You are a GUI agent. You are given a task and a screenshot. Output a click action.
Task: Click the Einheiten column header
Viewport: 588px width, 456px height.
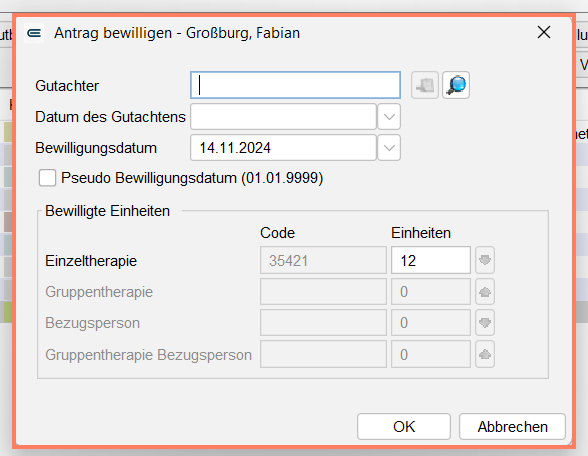[x=421, y=233]
